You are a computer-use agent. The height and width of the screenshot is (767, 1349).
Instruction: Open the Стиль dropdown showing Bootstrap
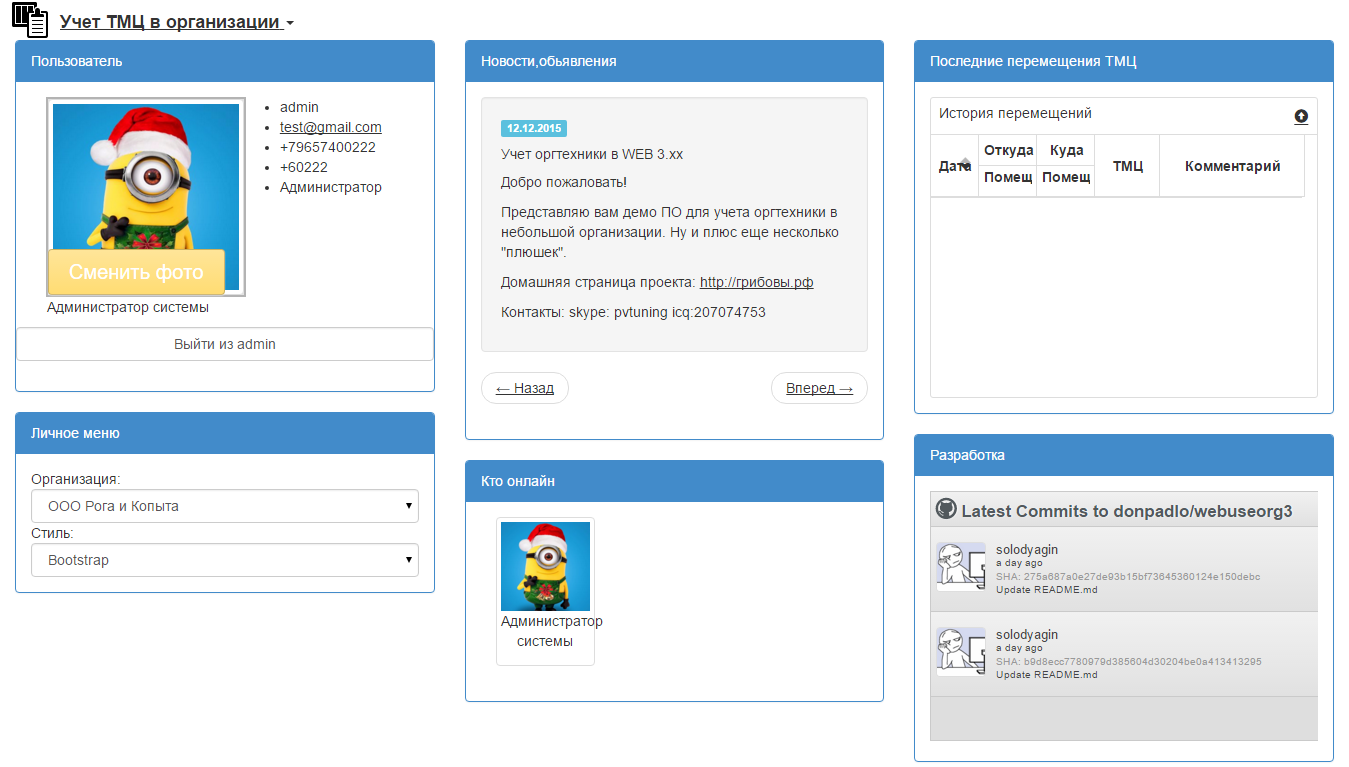click(x=225, y=560)
